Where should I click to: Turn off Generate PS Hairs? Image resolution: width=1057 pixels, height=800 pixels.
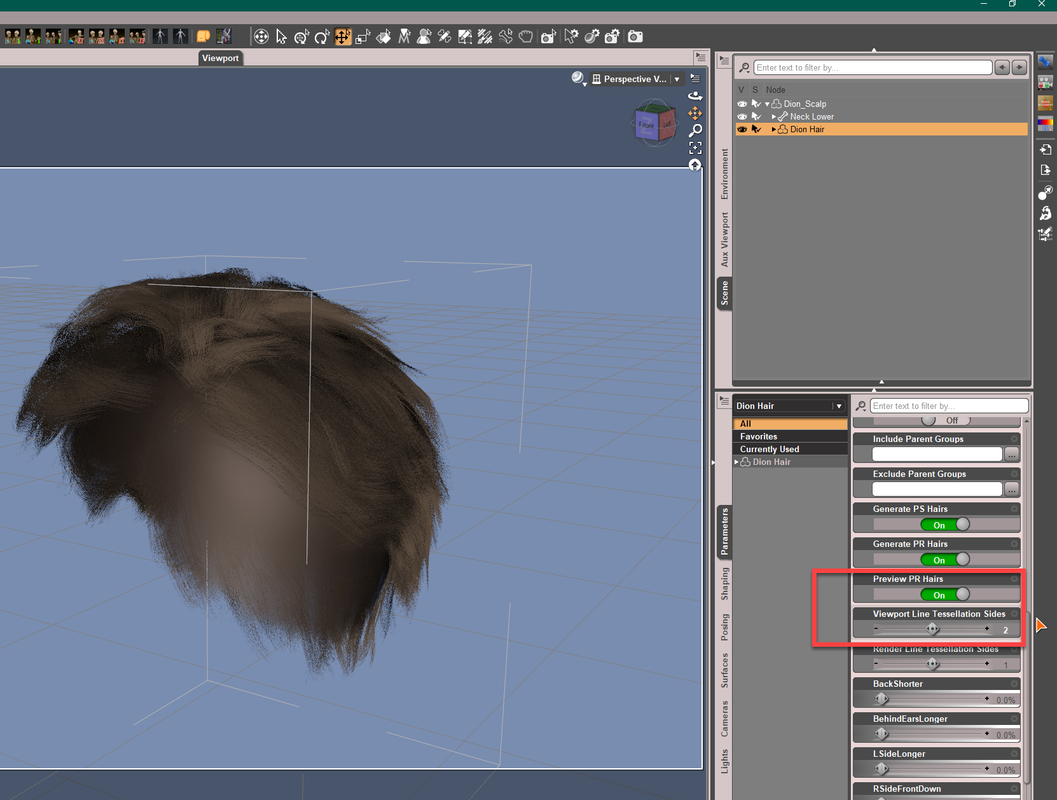tap(946, 525)
